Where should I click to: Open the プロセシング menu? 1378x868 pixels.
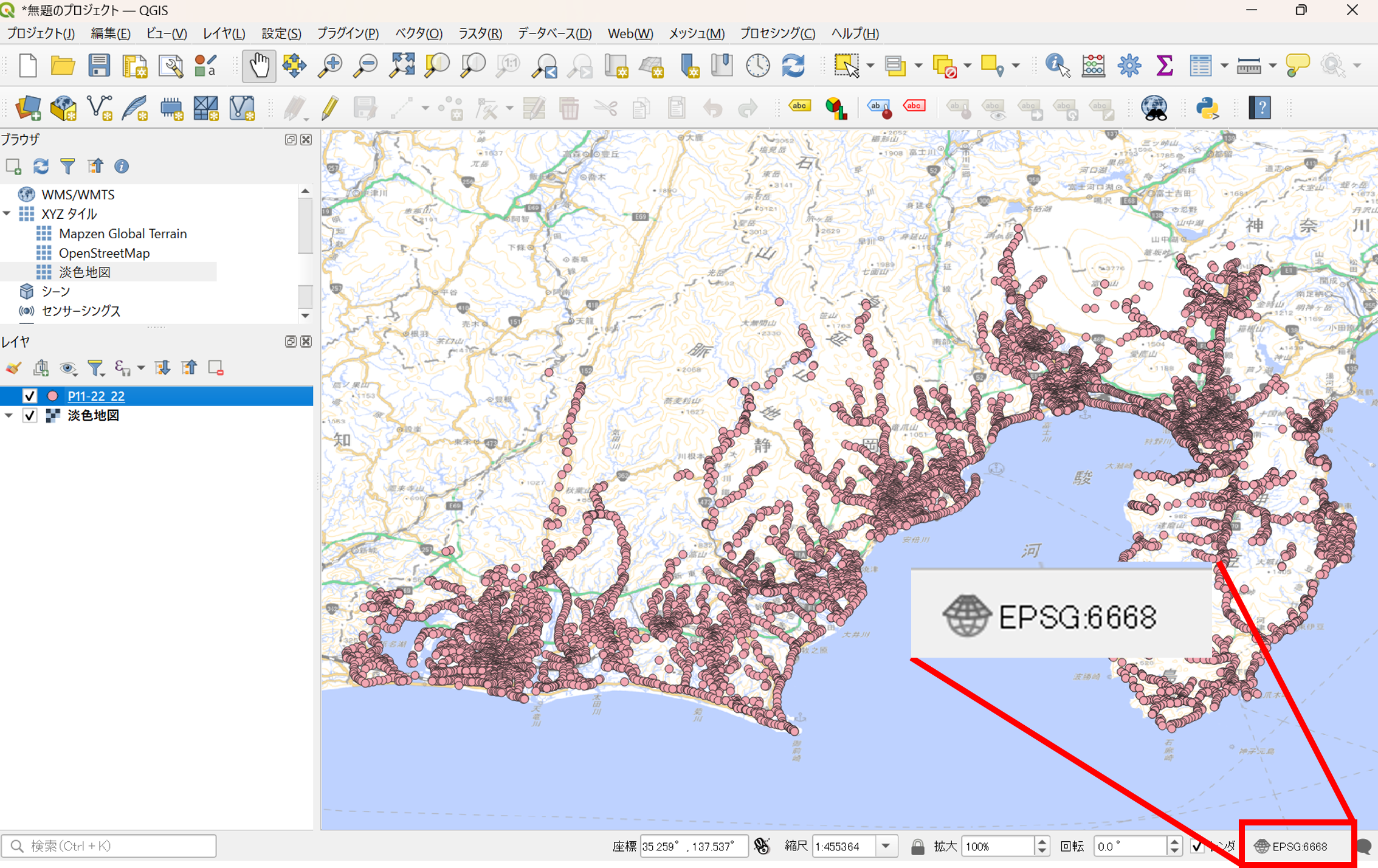click(x=777, y=33)
